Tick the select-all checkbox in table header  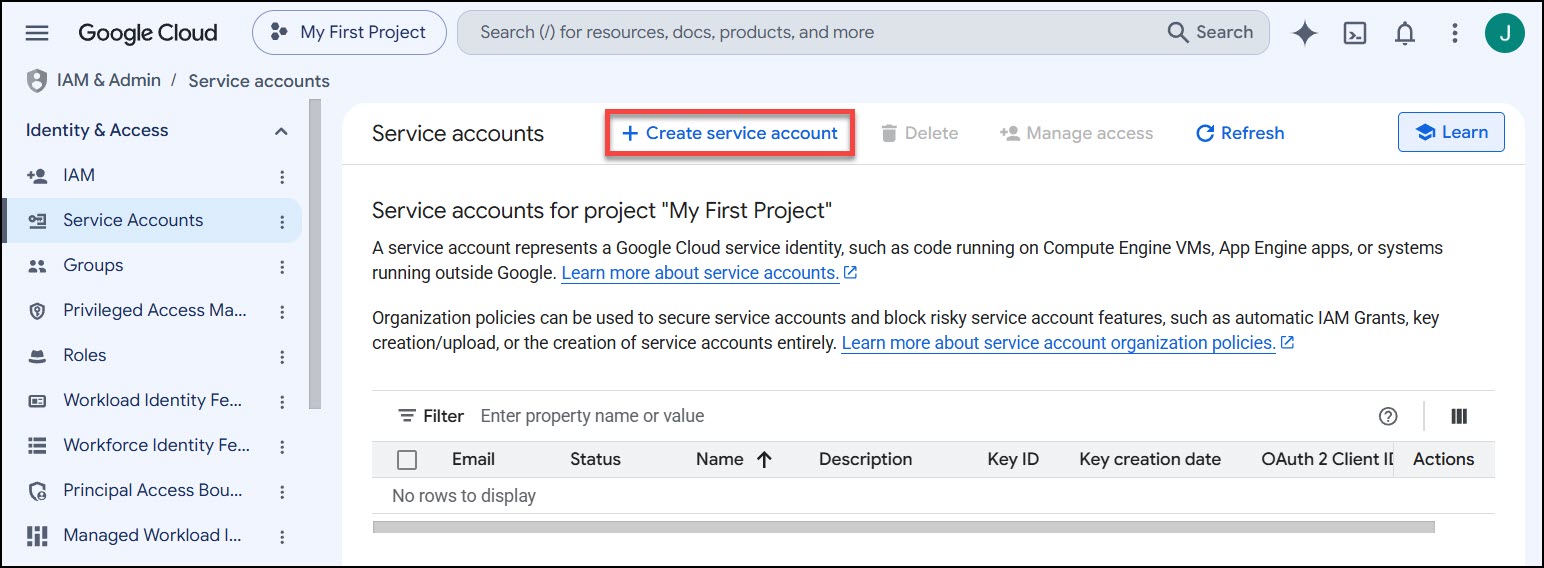[407, 460]
